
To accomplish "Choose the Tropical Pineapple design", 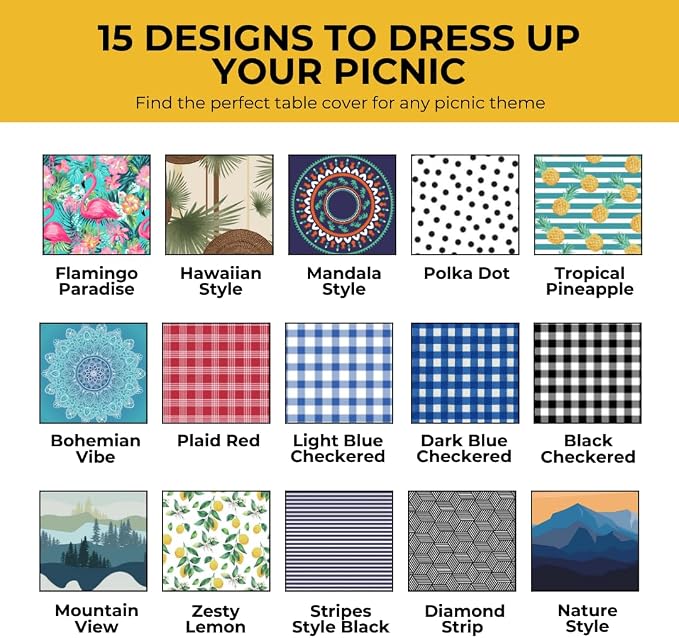I will click(x=588, y=204).
